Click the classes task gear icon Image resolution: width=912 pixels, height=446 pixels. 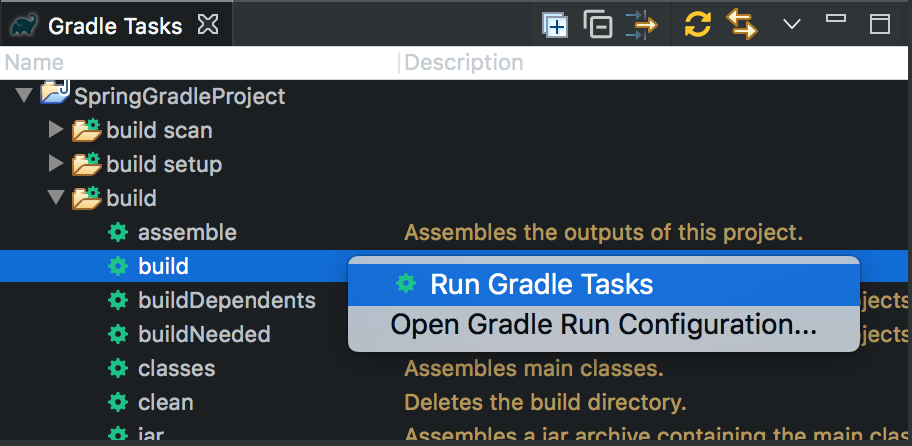click(118, 368)
